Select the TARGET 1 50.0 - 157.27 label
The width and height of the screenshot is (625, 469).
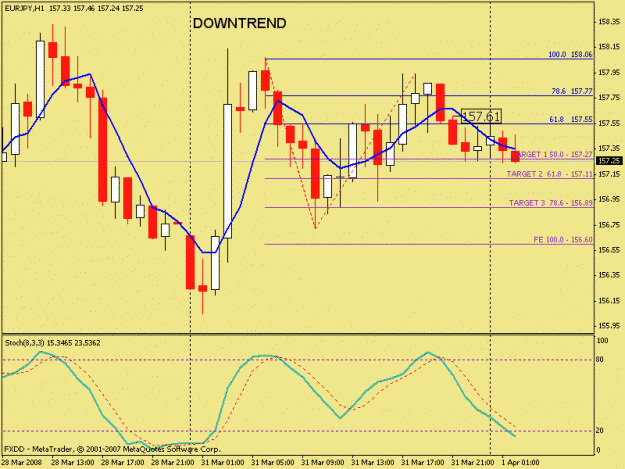click(552, 154)
